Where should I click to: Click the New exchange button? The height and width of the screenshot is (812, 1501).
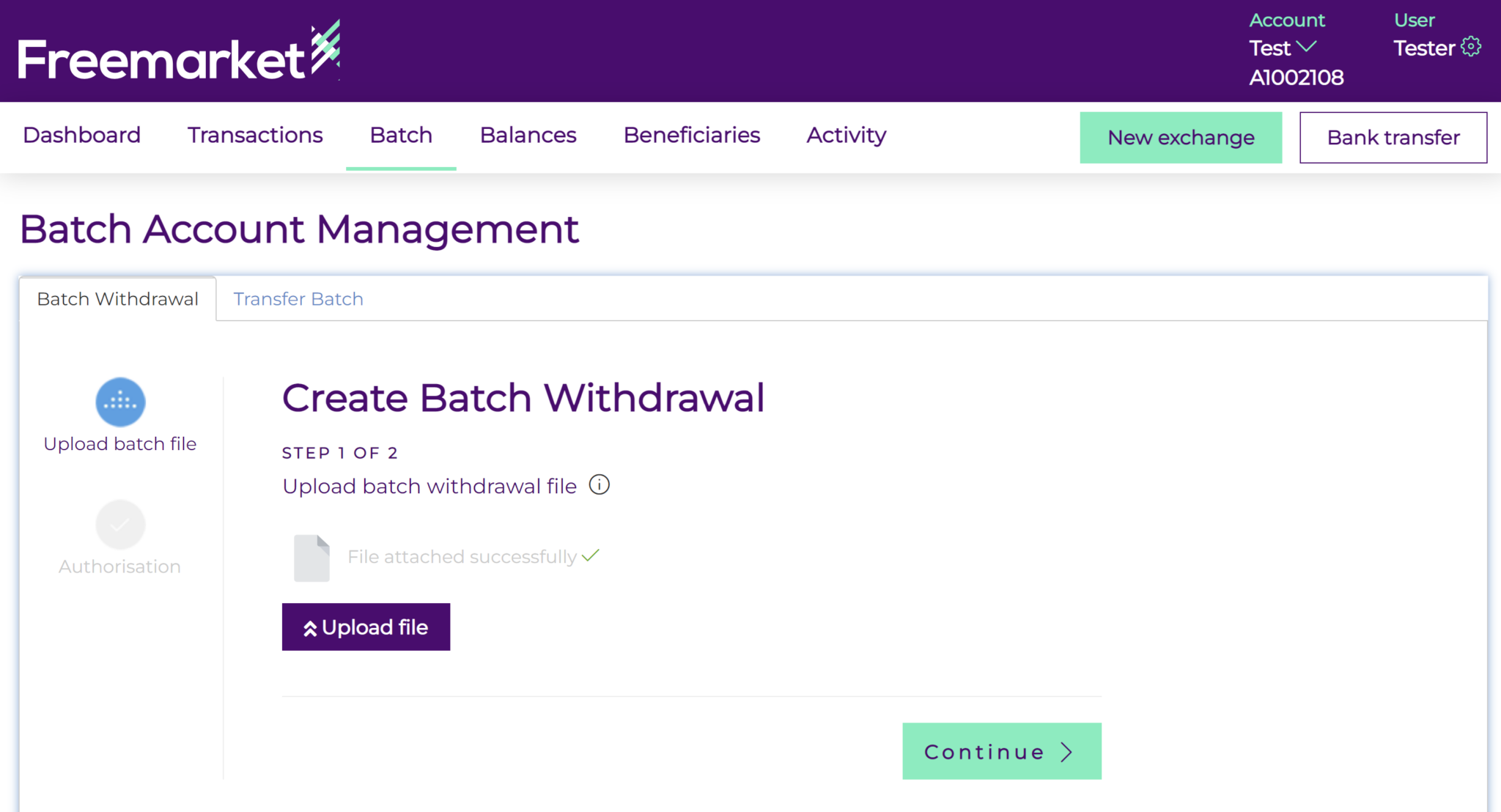click(x=1181, y=138)
